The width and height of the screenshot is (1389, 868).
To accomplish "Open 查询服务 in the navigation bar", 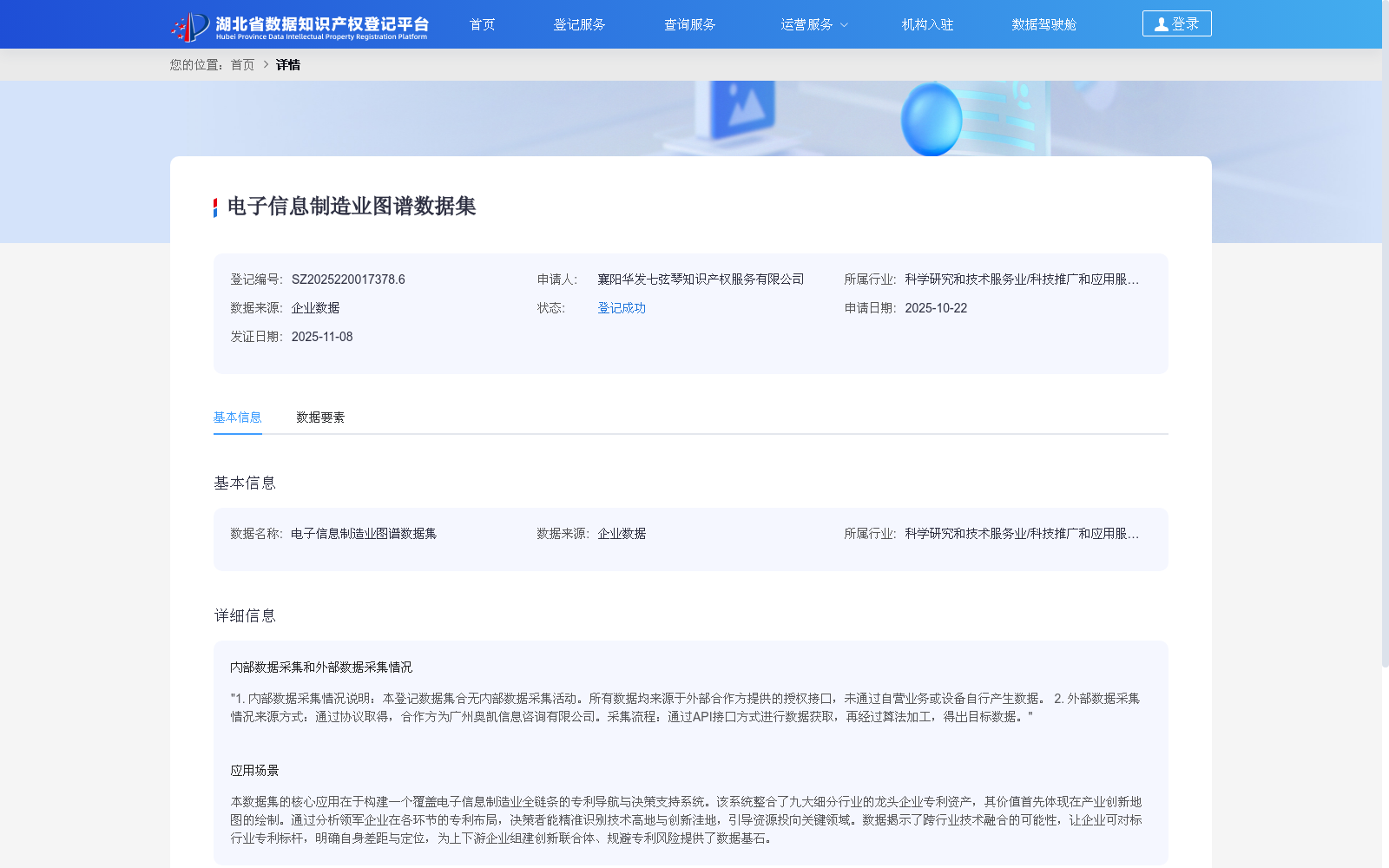I will coord(689,24).
